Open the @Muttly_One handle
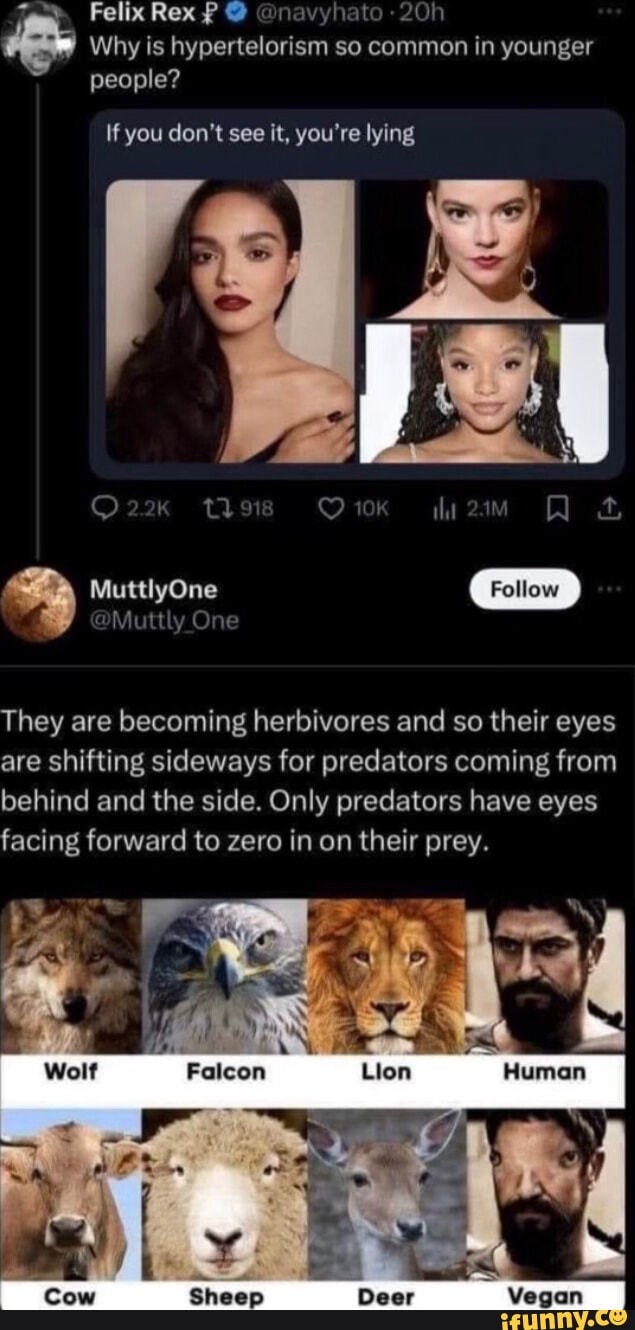This screenshot has width=635, height=1330. click(165, 621)
